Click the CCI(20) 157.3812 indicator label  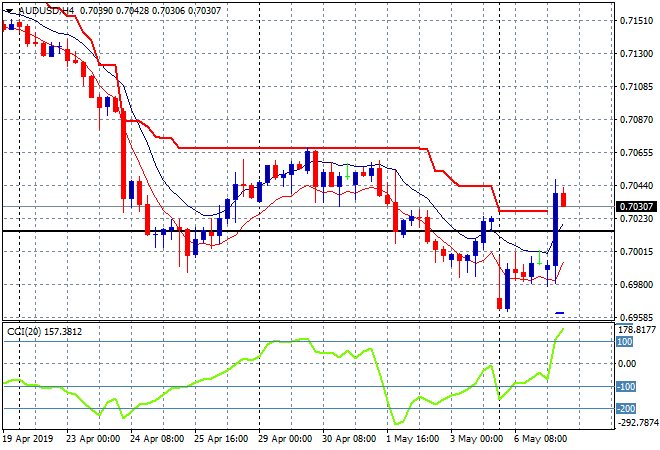point(45,332)
